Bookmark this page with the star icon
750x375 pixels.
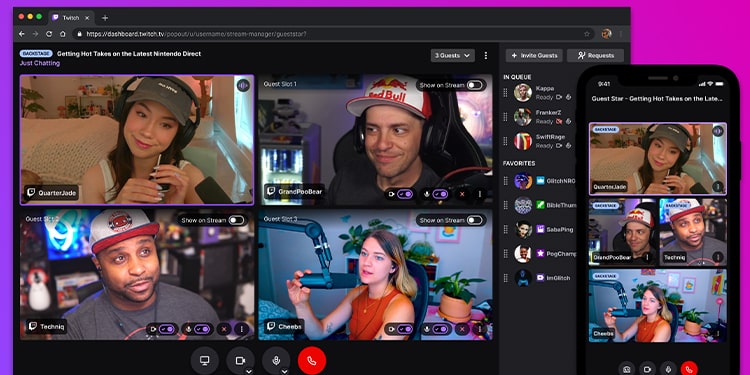point(587,34)
